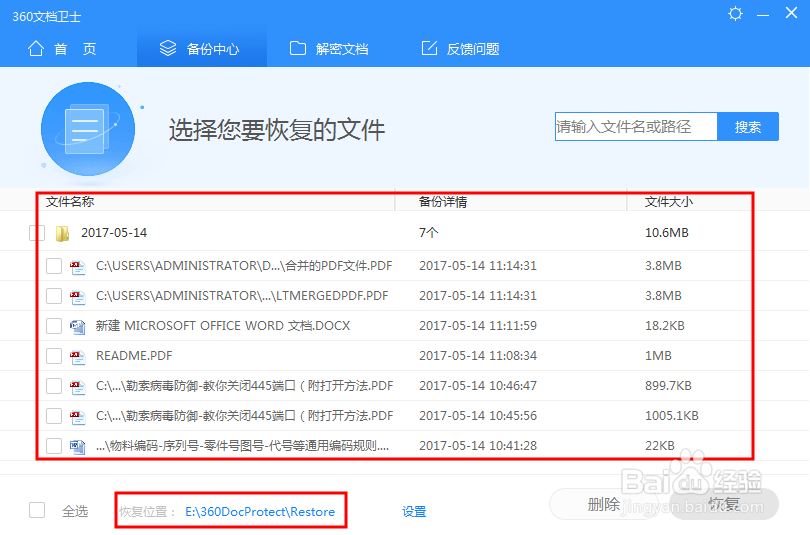Click timestamp 2017-05-14 11:08:34
The image size is (810, 535).
pos(478,356)
